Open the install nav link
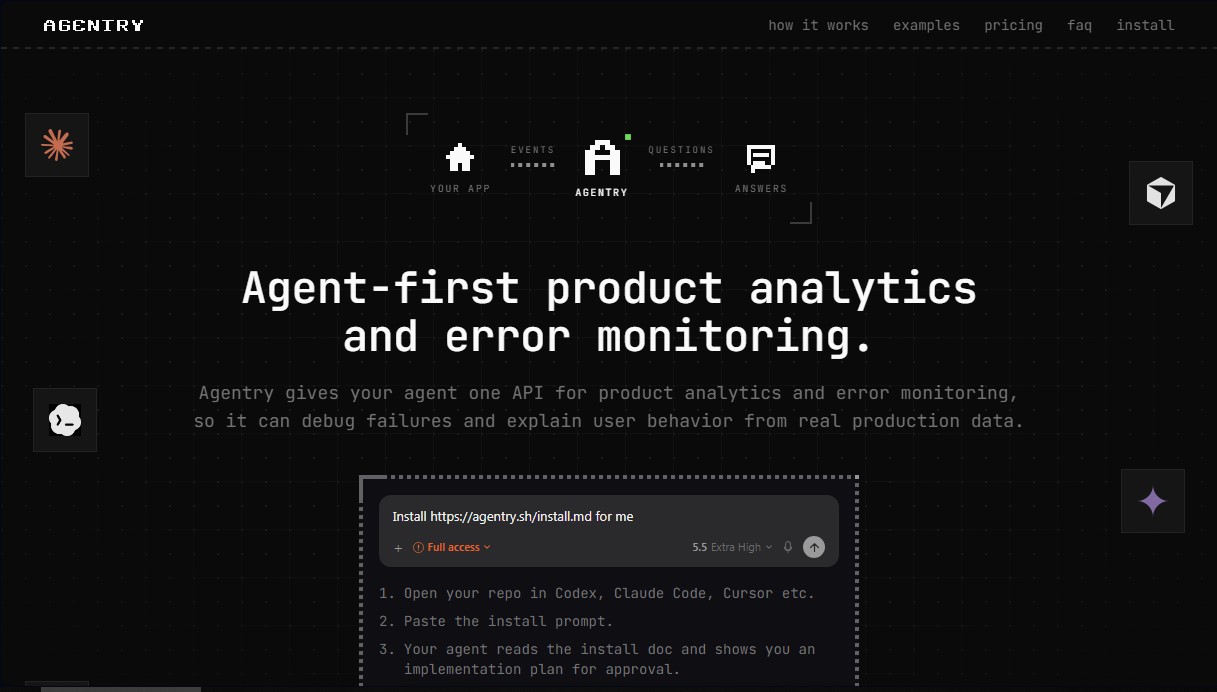The width and height of the screenshot is (1217, 692). pos(1145,25)
